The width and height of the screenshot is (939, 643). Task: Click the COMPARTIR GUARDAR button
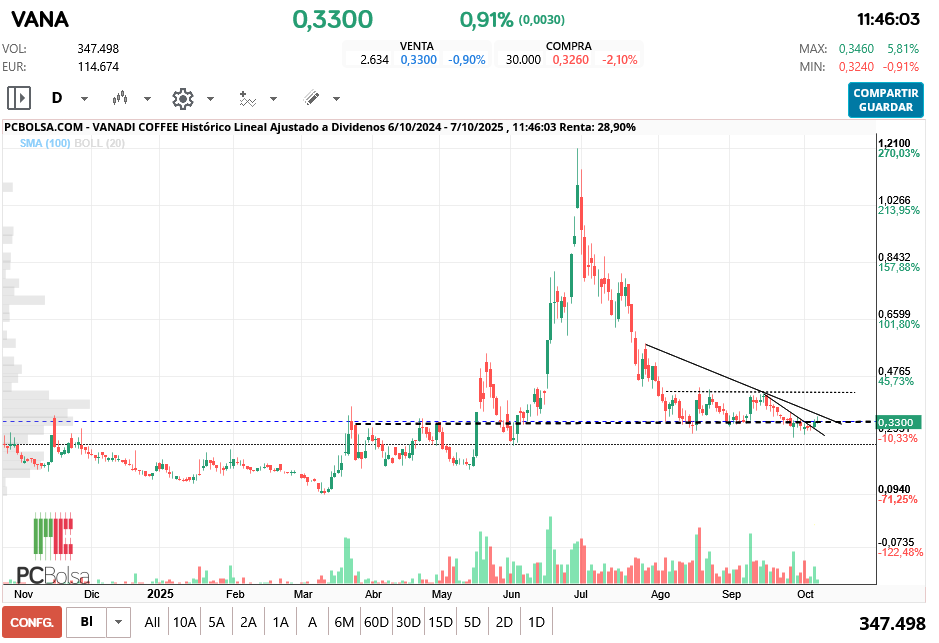click(x=885, y=100)
